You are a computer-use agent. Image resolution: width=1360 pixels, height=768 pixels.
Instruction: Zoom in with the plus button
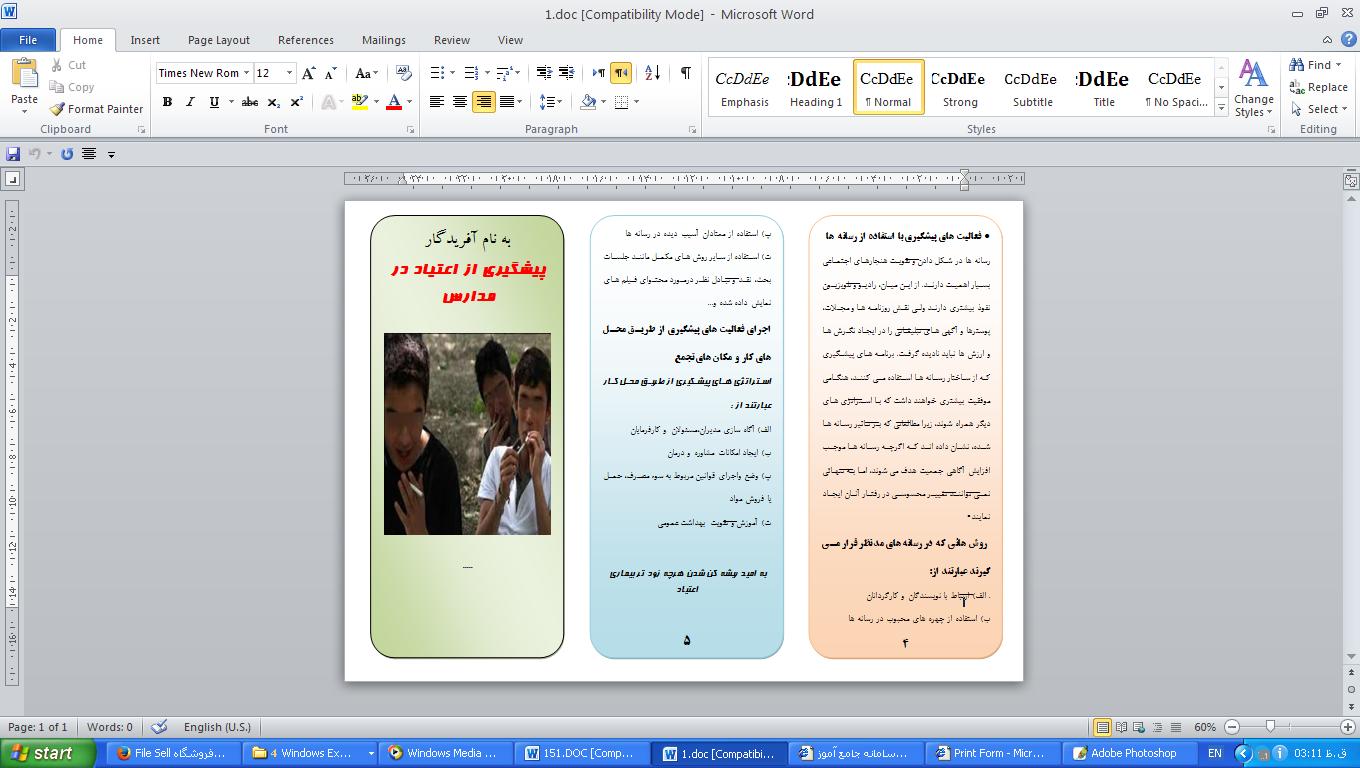pyautogui.click(x=1347, y=727)
